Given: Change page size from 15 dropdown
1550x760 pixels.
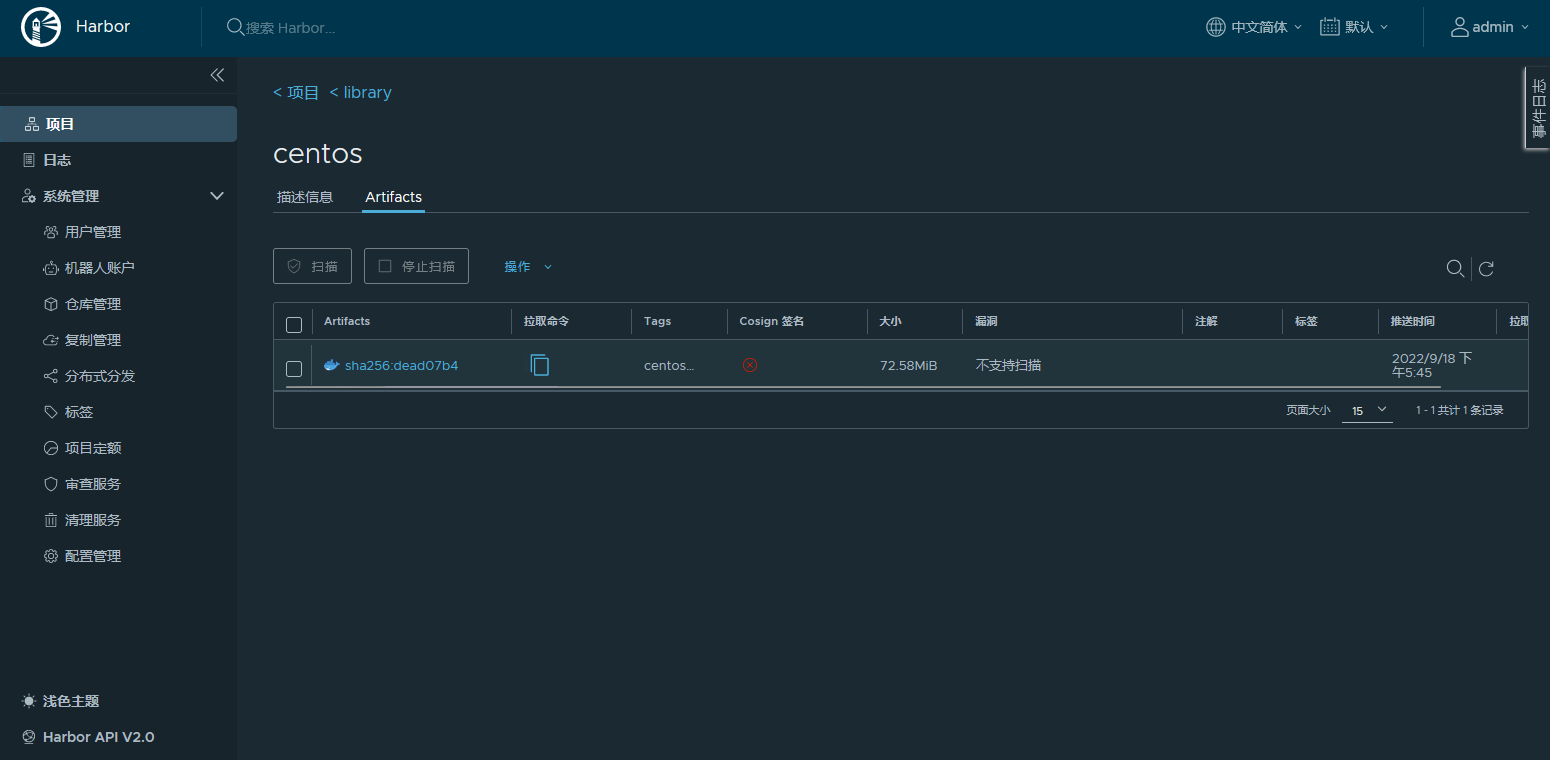Looking at the screenshot, I should 1367,410.
